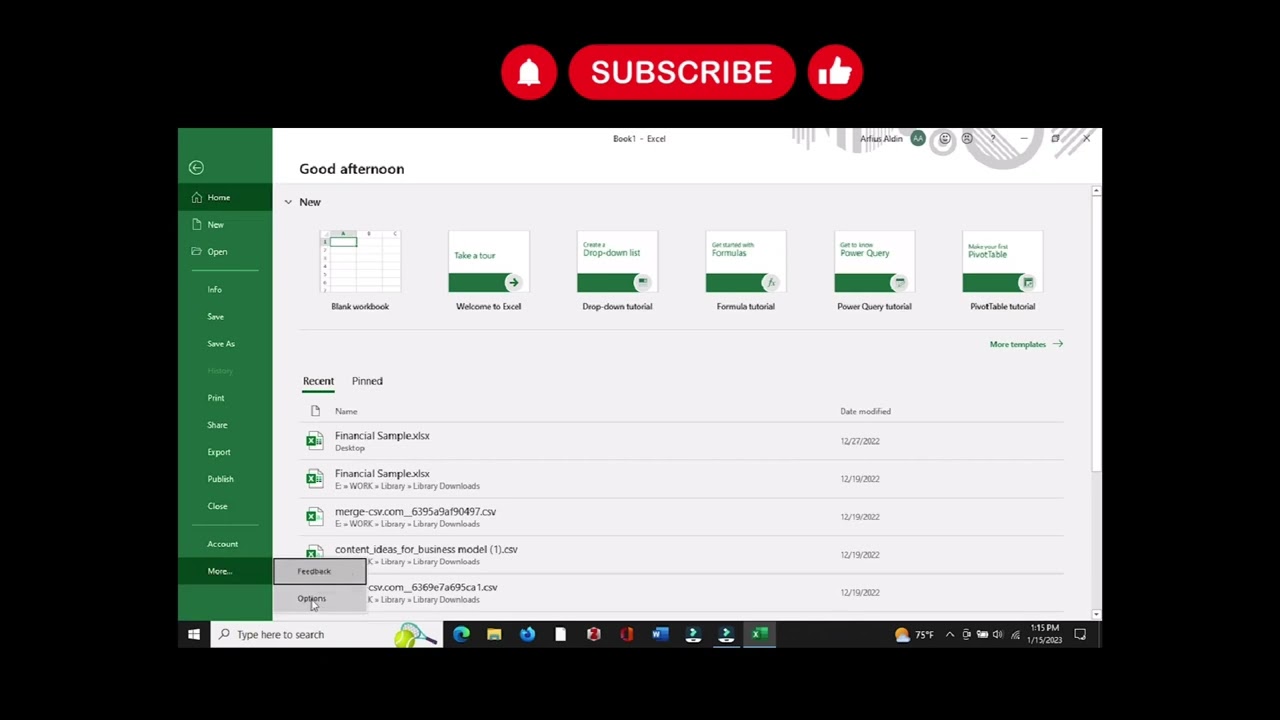The height and width of the screenshot is (720, 1280).
Task: Choose Save As in the sidebar
Action: (x=225, y=343)
